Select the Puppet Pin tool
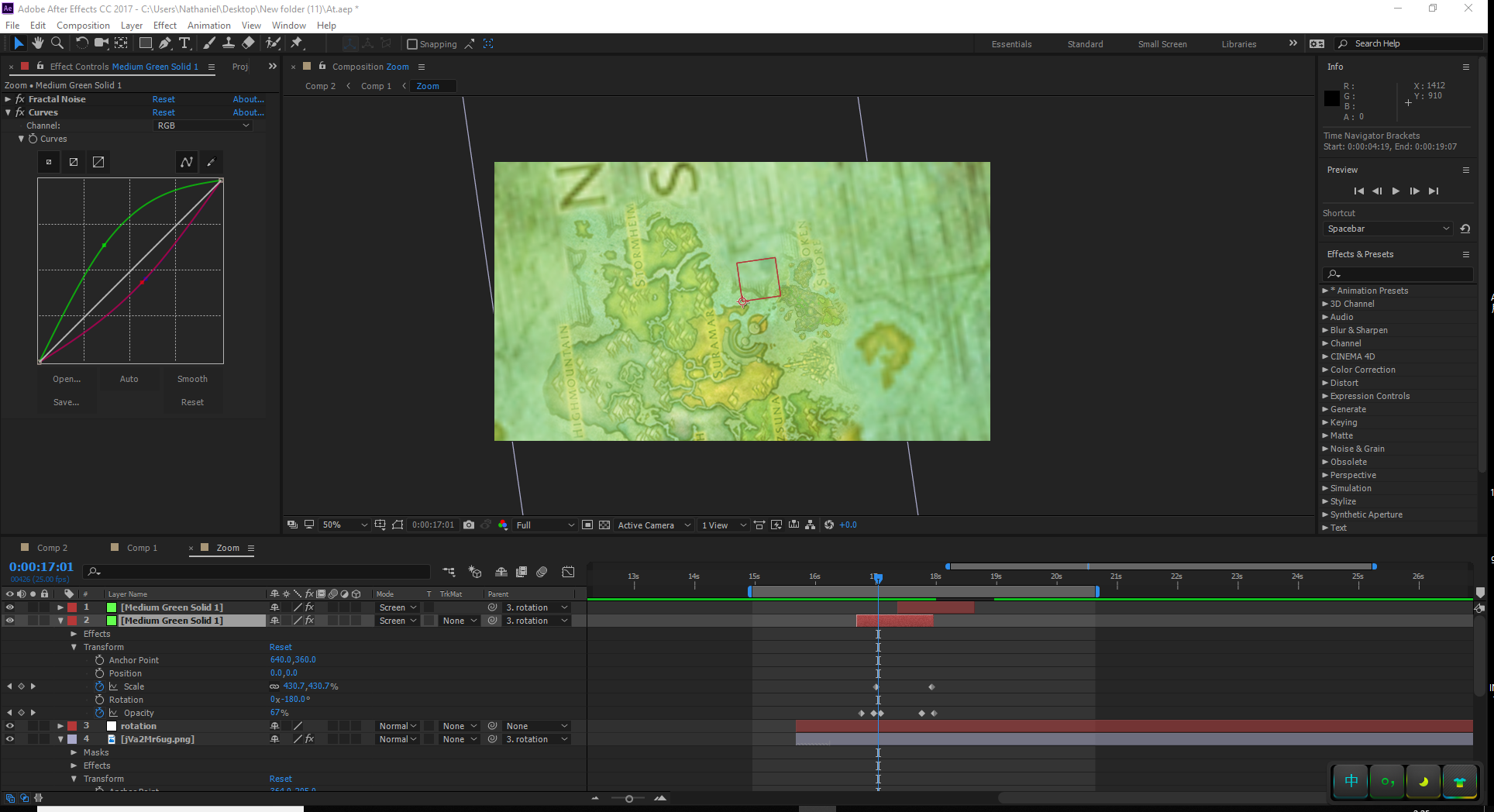 [297, 43]
